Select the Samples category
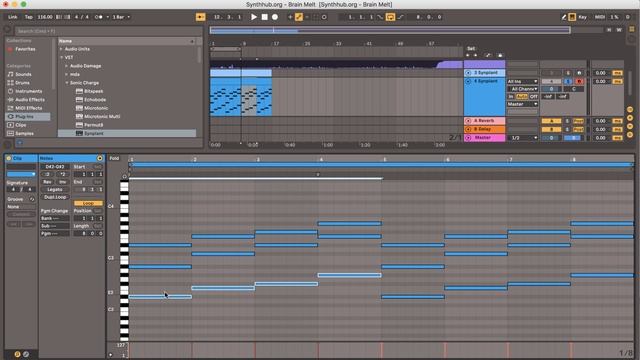640x360 pixels. 20,133
